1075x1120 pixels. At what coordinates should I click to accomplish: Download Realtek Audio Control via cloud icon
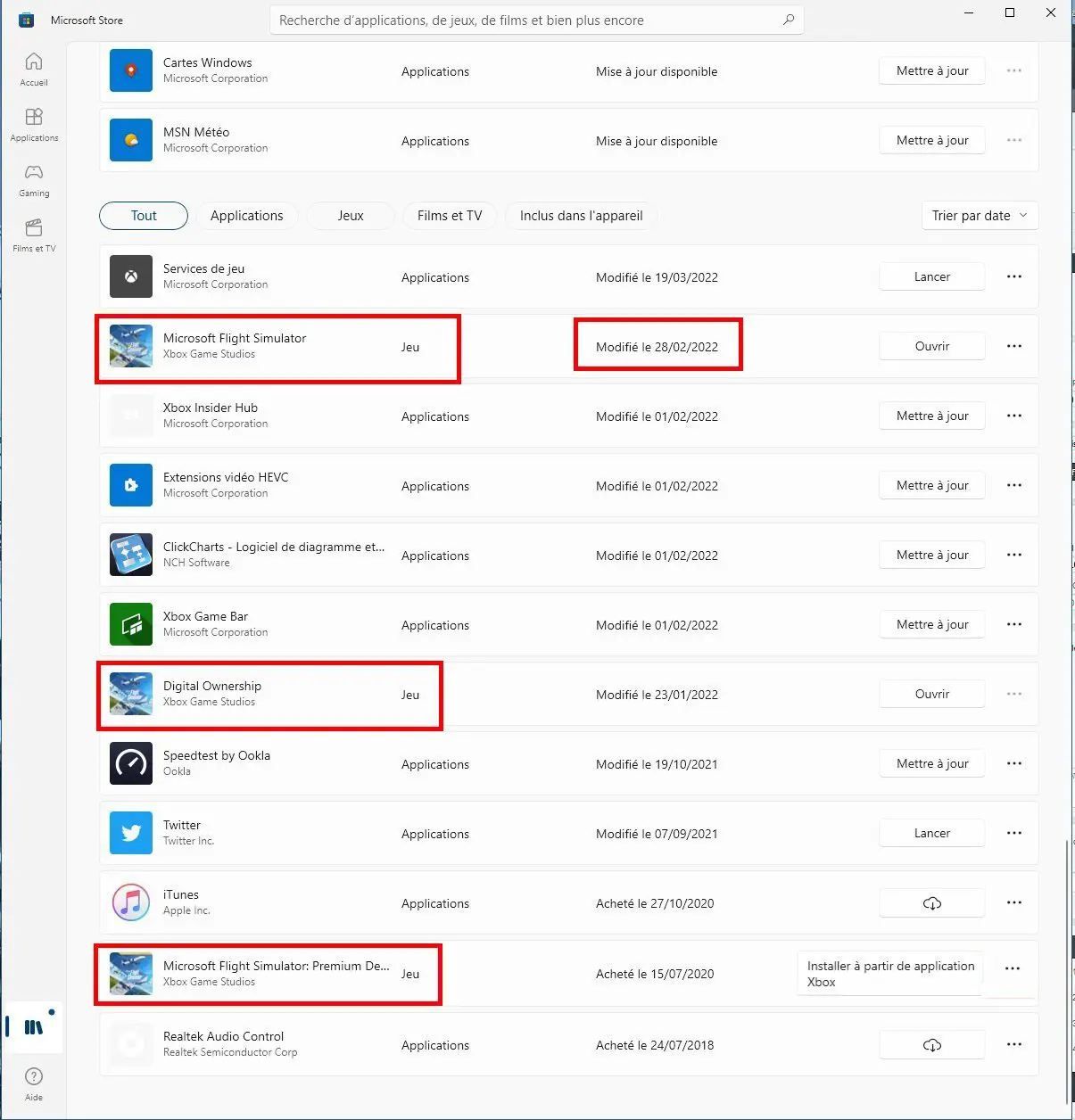coord(932,1045)
